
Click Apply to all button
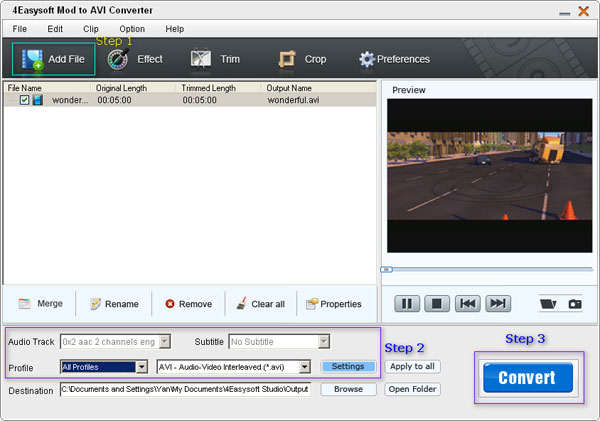(x=412, y=367)
